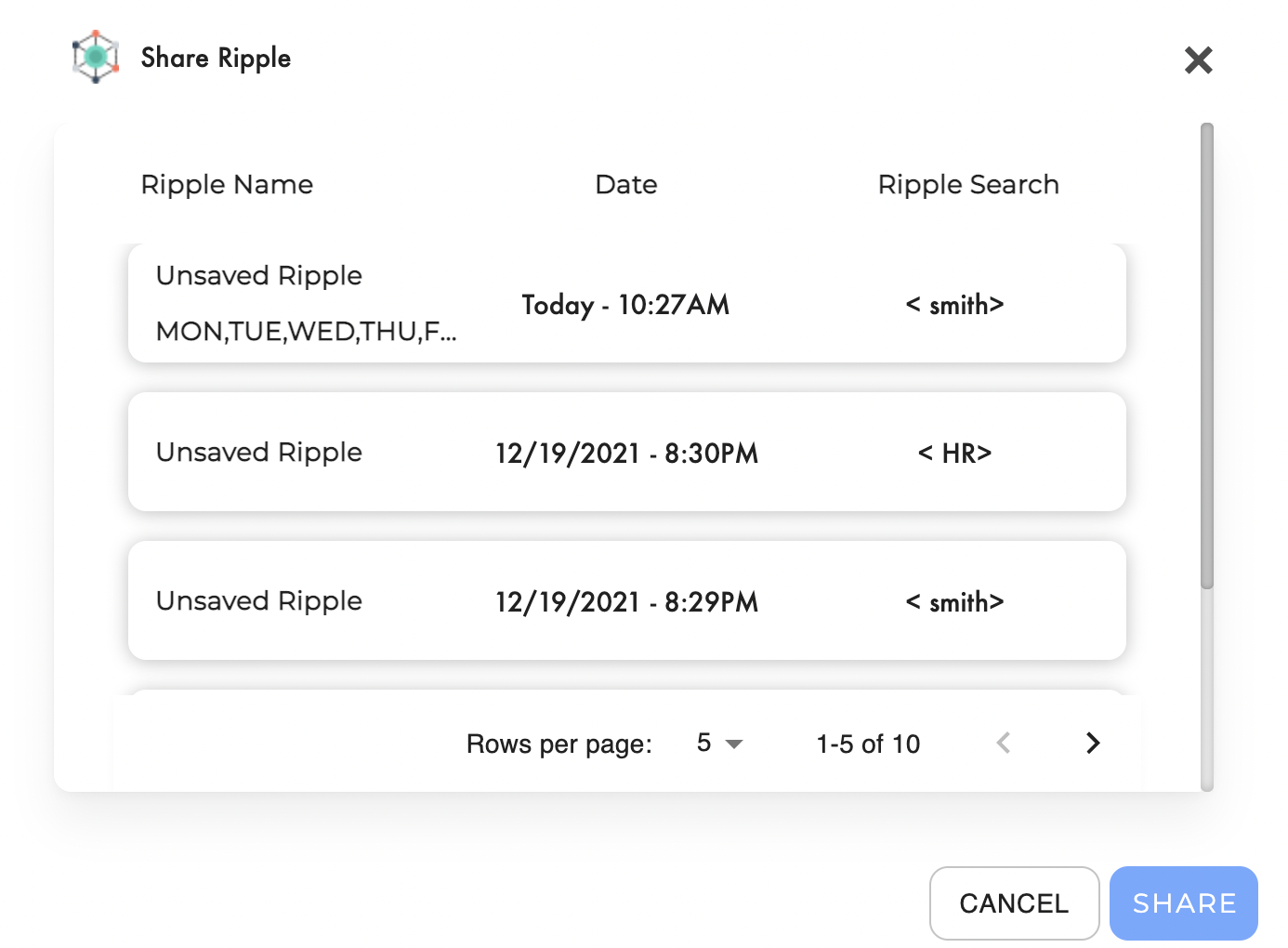Click < smith> in the Today row
Screen dimensions: 1288x948
[x=955, y=305]
